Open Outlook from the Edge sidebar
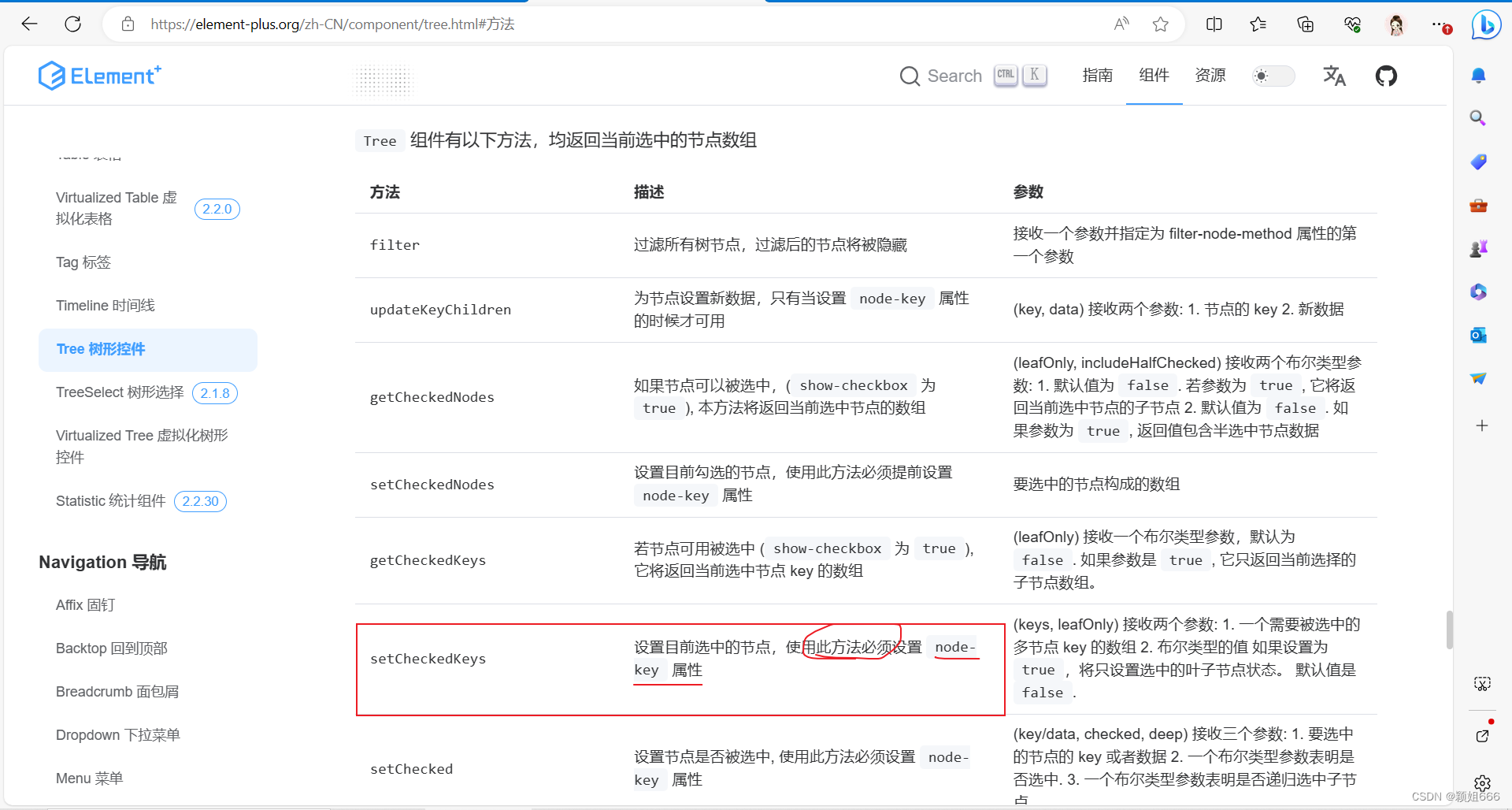The image size is (1512, 810). point(1478,335)
